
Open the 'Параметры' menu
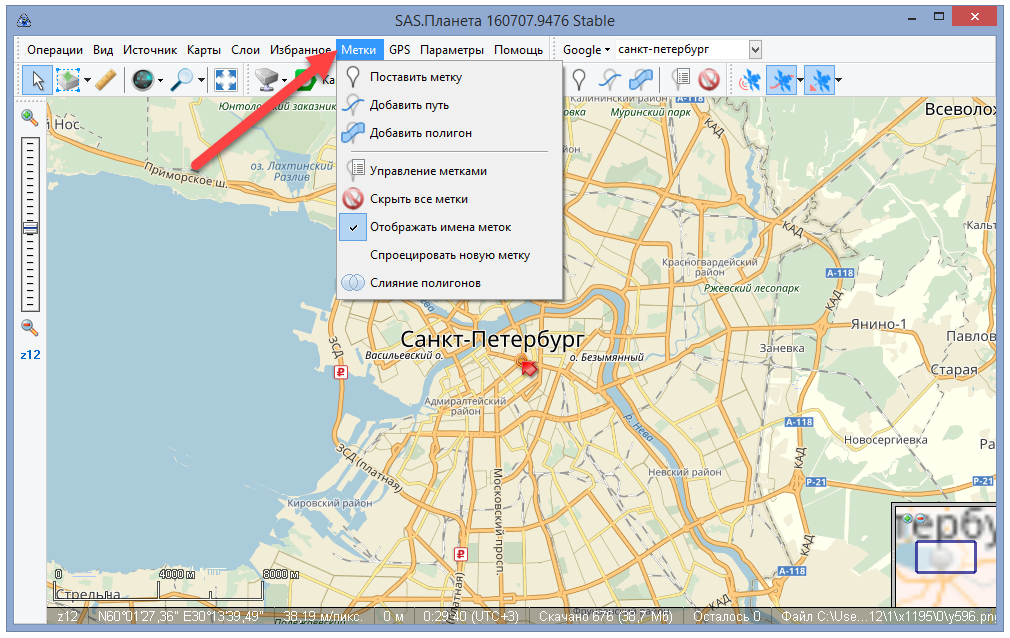coord(452,49)
